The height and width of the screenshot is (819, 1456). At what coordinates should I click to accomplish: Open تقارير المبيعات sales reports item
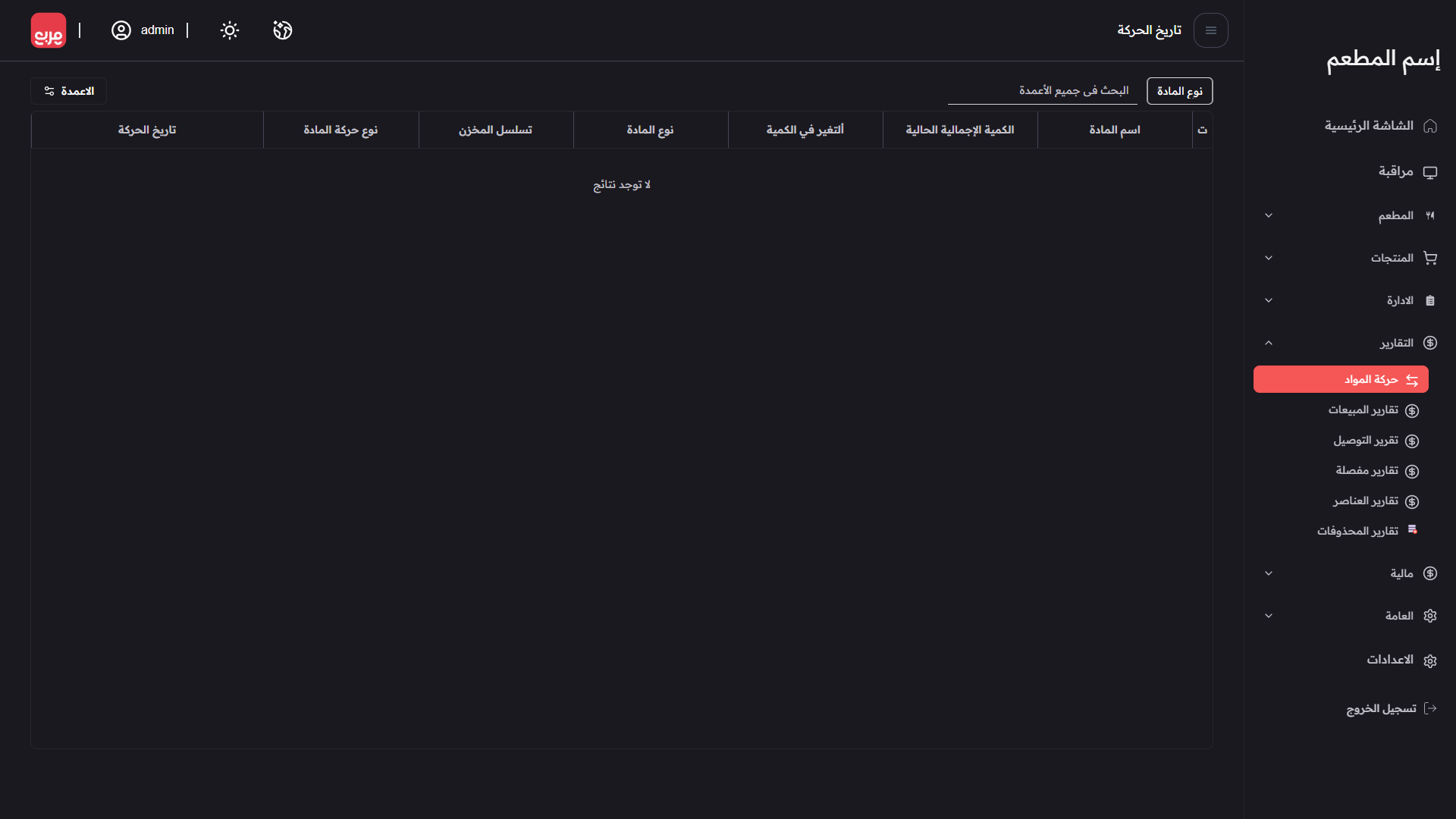pyautogui.click(x=1363, y=410)
